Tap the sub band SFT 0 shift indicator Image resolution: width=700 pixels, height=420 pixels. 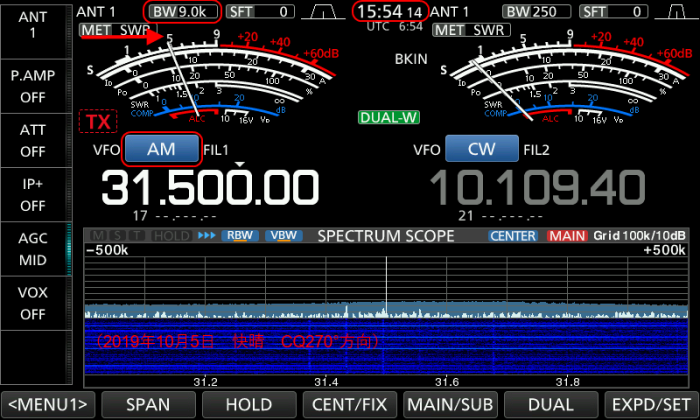614,12
